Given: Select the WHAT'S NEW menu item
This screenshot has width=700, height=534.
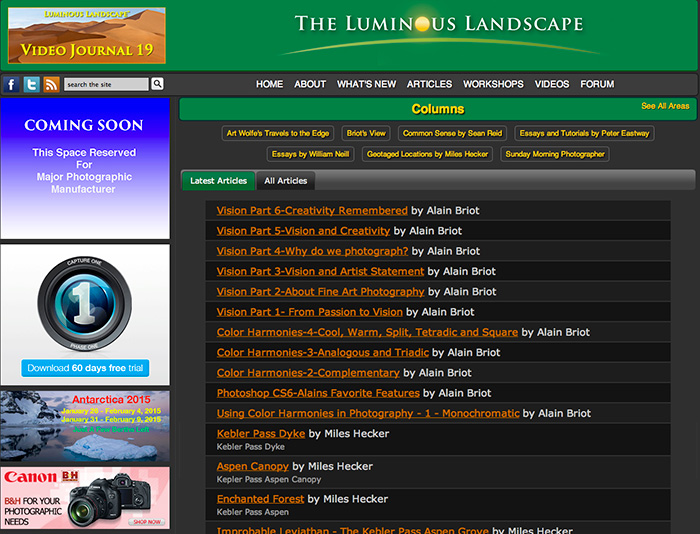Looking at the screenshot, I should click(366, 85).
